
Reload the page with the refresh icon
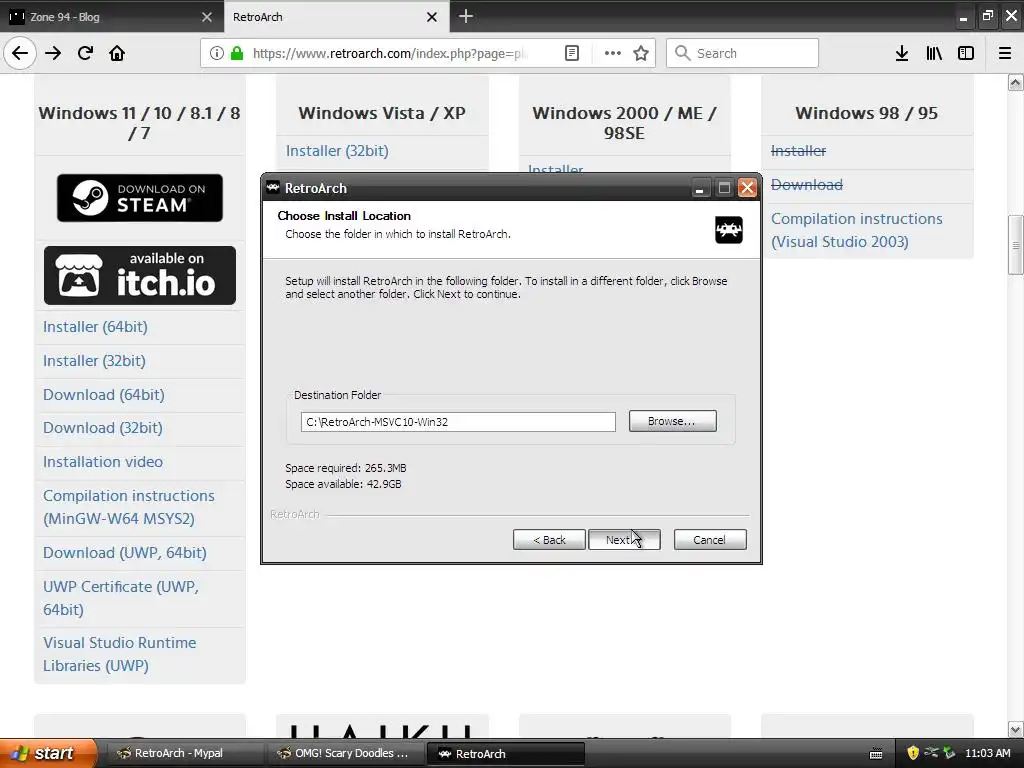pos(85,53)
